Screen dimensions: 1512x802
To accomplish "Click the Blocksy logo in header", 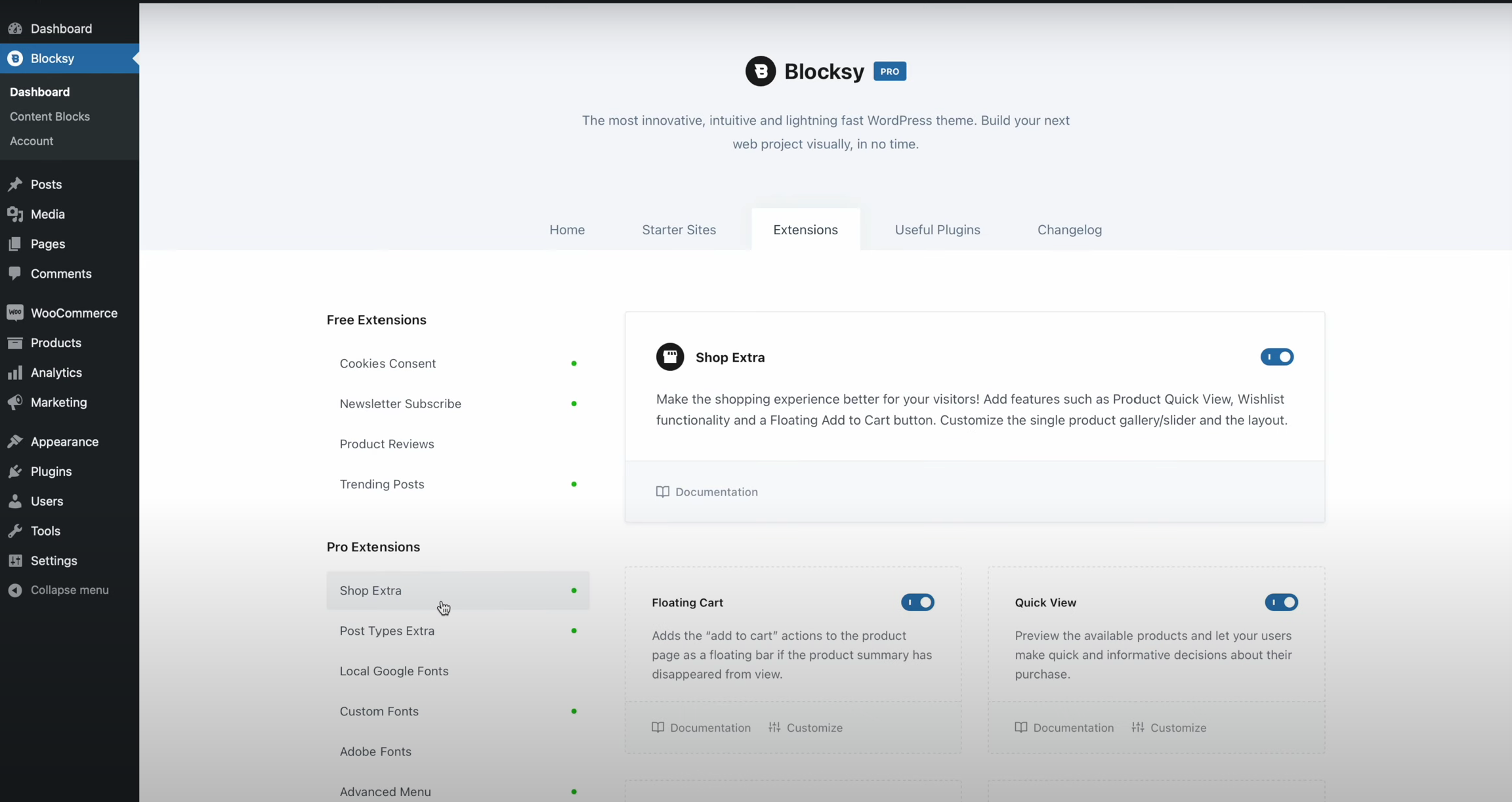I will [x=761, y=71].
